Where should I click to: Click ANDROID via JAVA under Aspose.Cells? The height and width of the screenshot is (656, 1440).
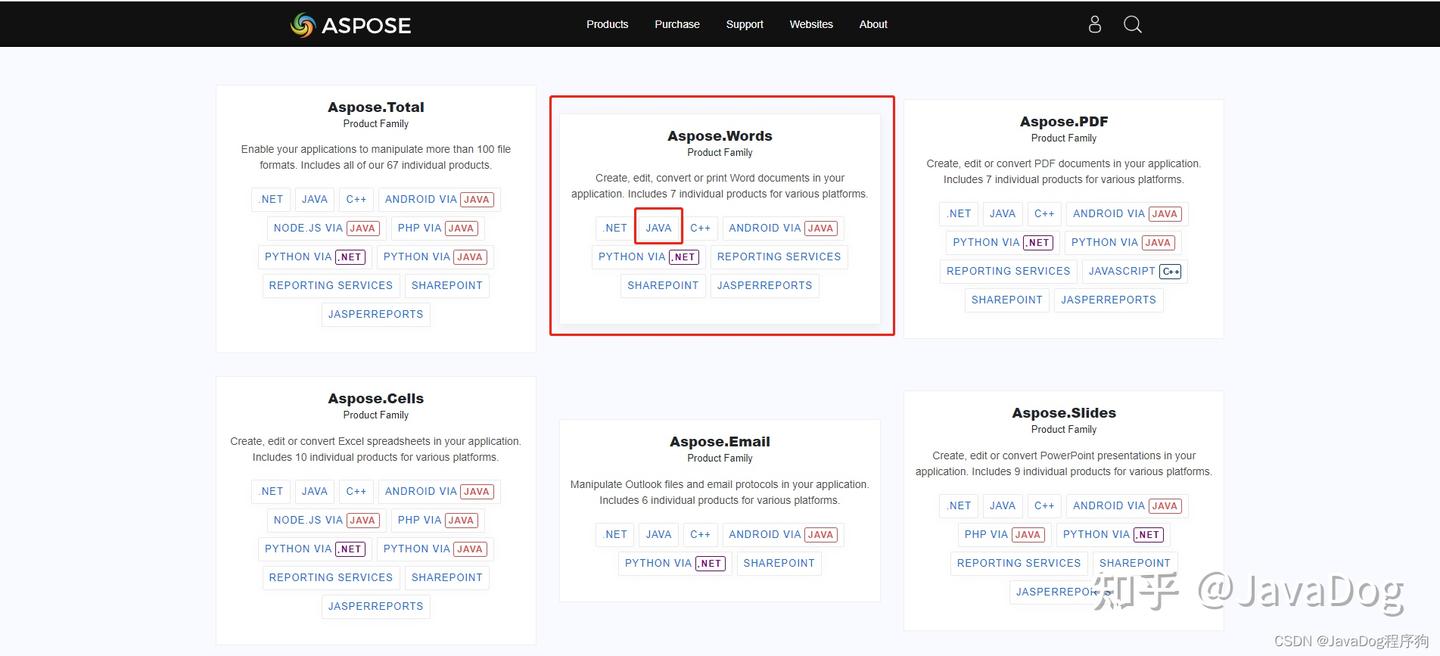[x=438, y=491]
